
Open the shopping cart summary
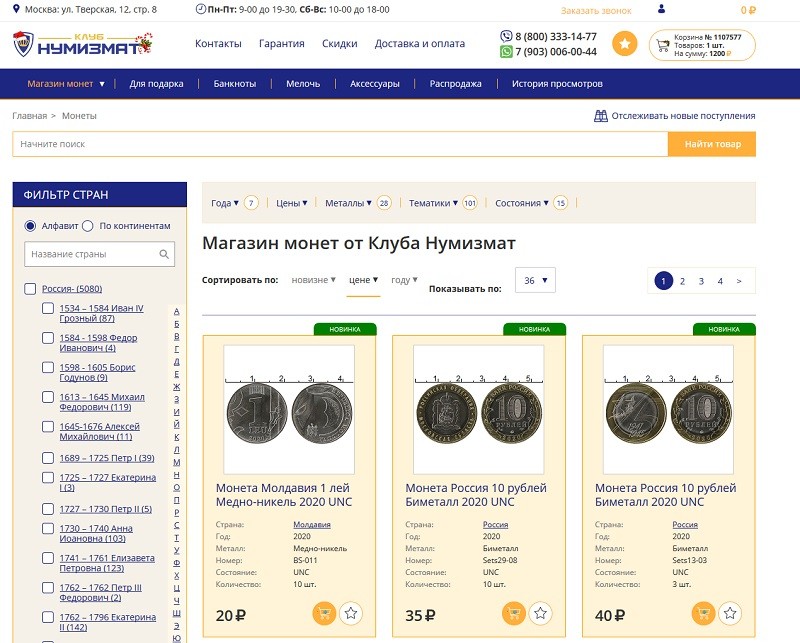[702, 45]
